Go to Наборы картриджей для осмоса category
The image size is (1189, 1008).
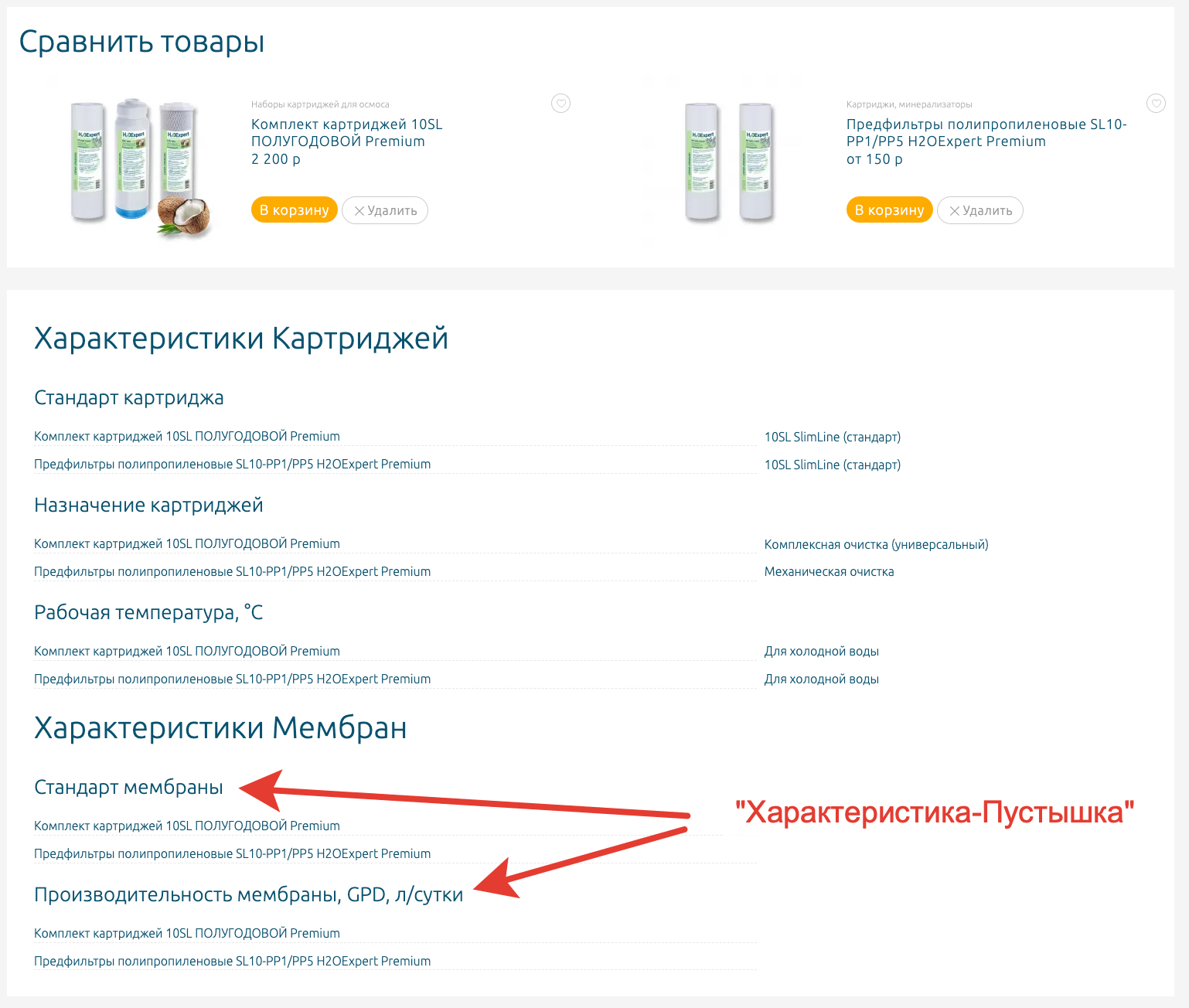coord(320,104)
